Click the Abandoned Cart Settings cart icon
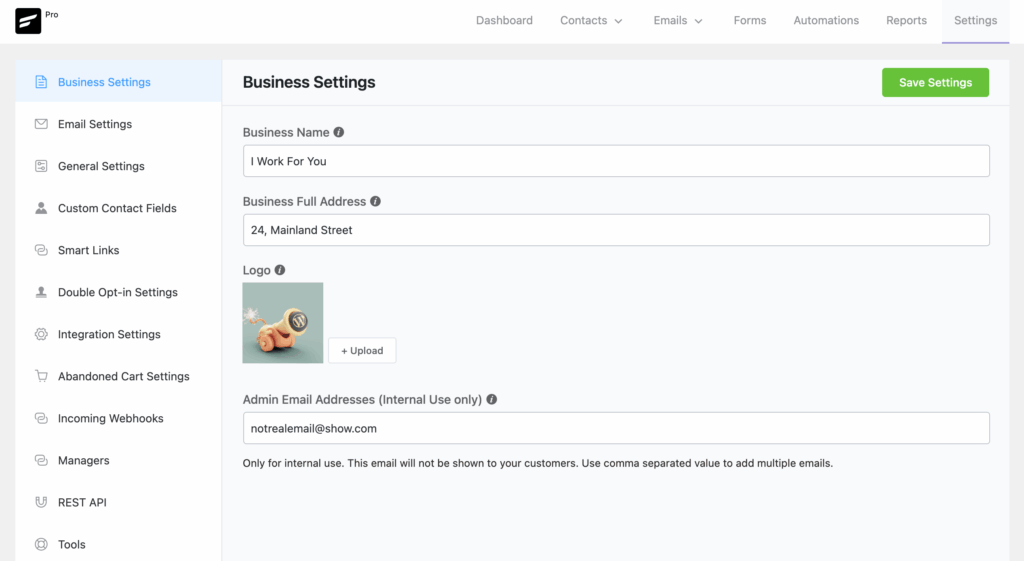Viewport: 1024px width, 561px height. point(41,376)
